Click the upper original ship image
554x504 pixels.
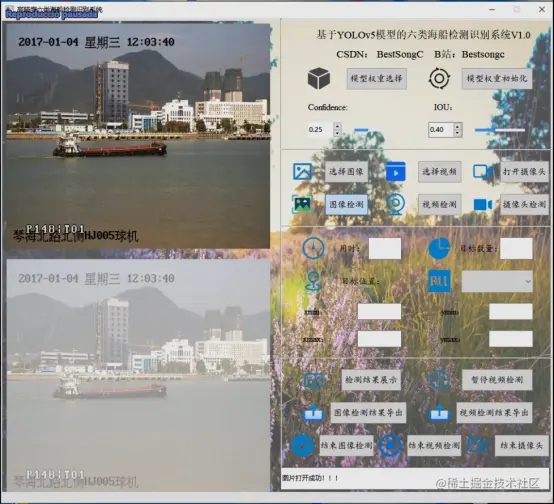pyautogui.click(x=138, y=136)
